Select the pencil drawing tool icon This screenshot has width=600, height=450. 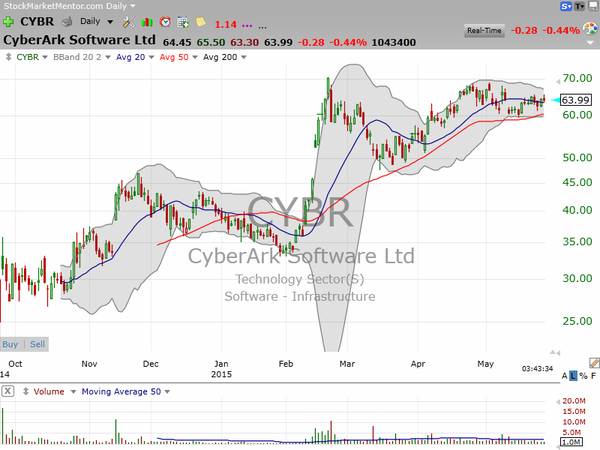click(x=594, y=363)
